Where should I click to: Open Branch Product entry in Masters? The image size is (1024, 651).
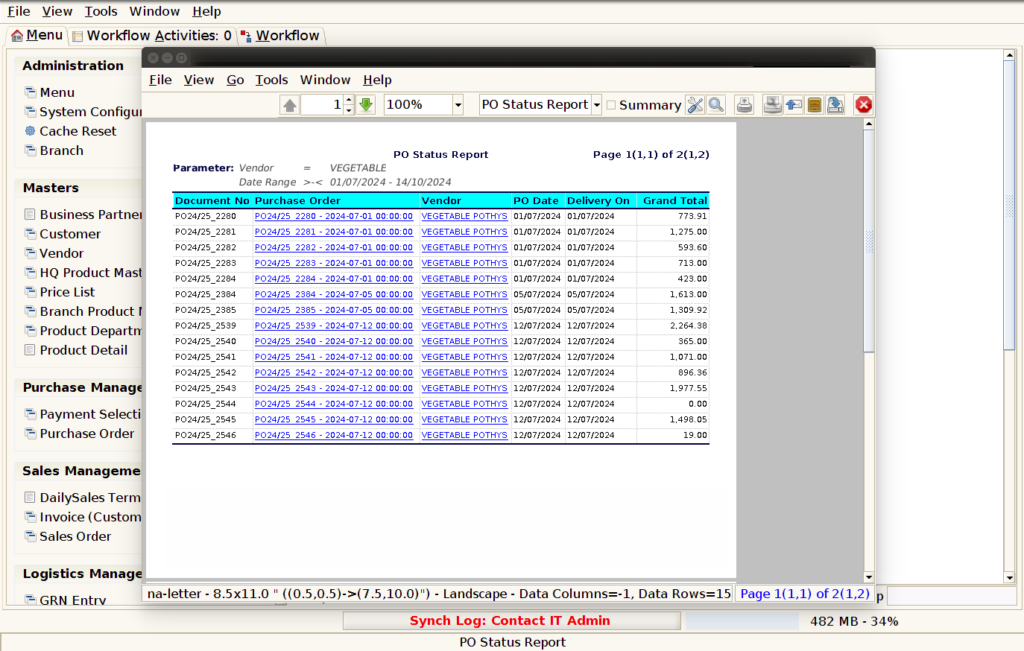pos(91,311)
